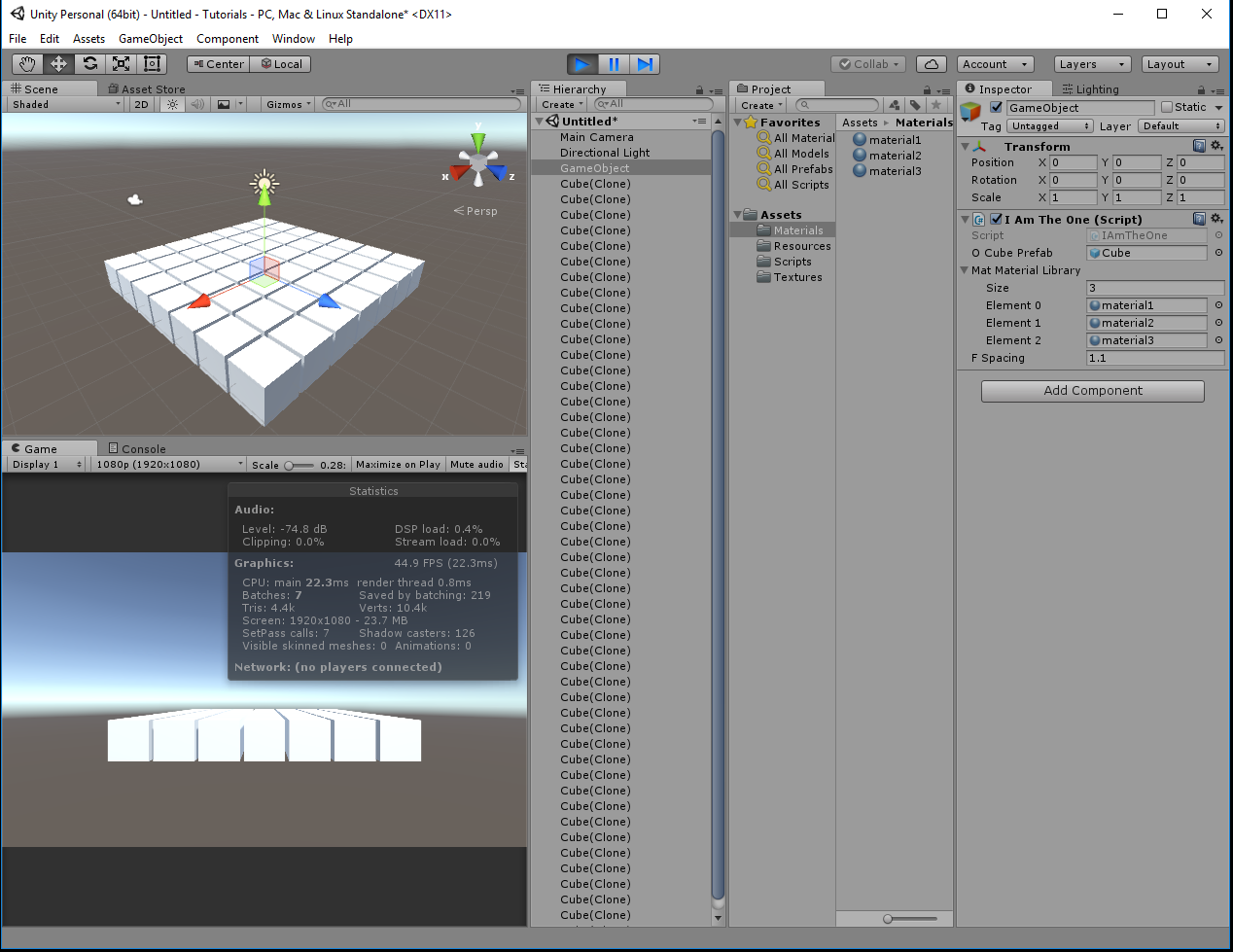Image resolution: width=1233 pixels, height=952 pixels.
Task: Open the Layout dropdown
Action: click(x=1180, y=64)
